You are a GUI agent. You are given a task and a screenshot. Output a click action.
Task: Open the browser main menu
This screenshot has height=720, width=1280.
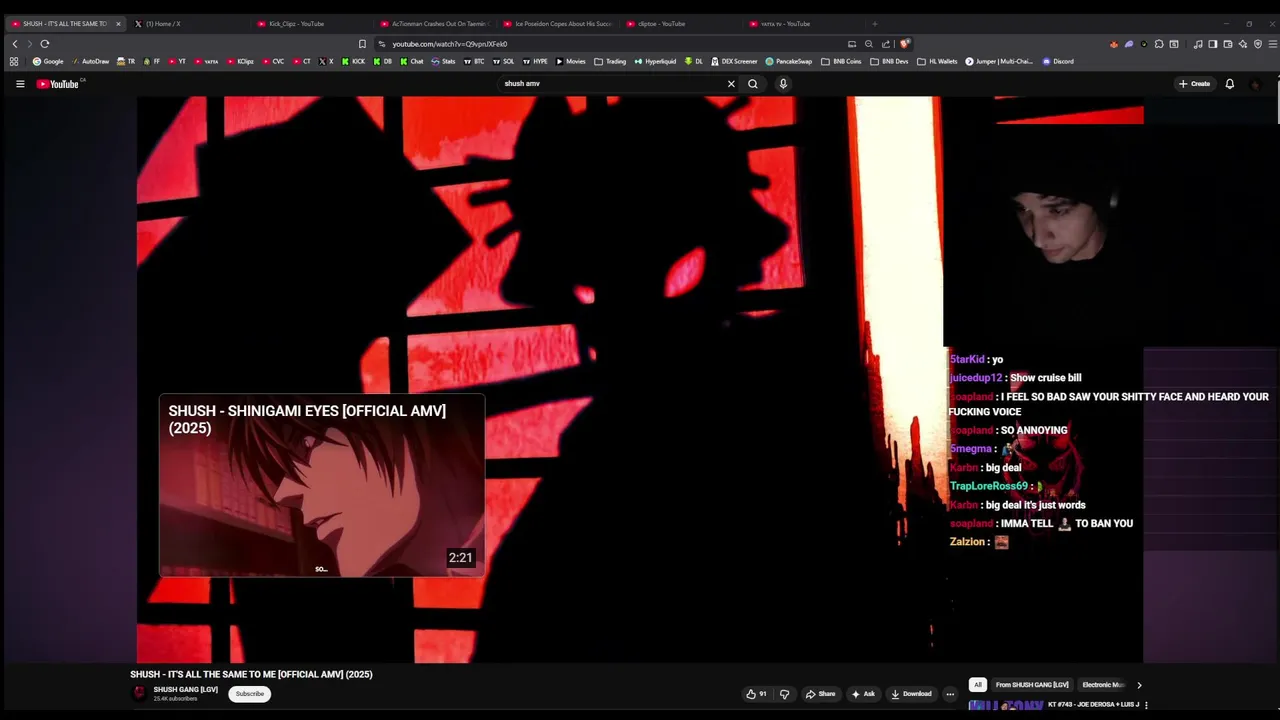pos(1272,44)
